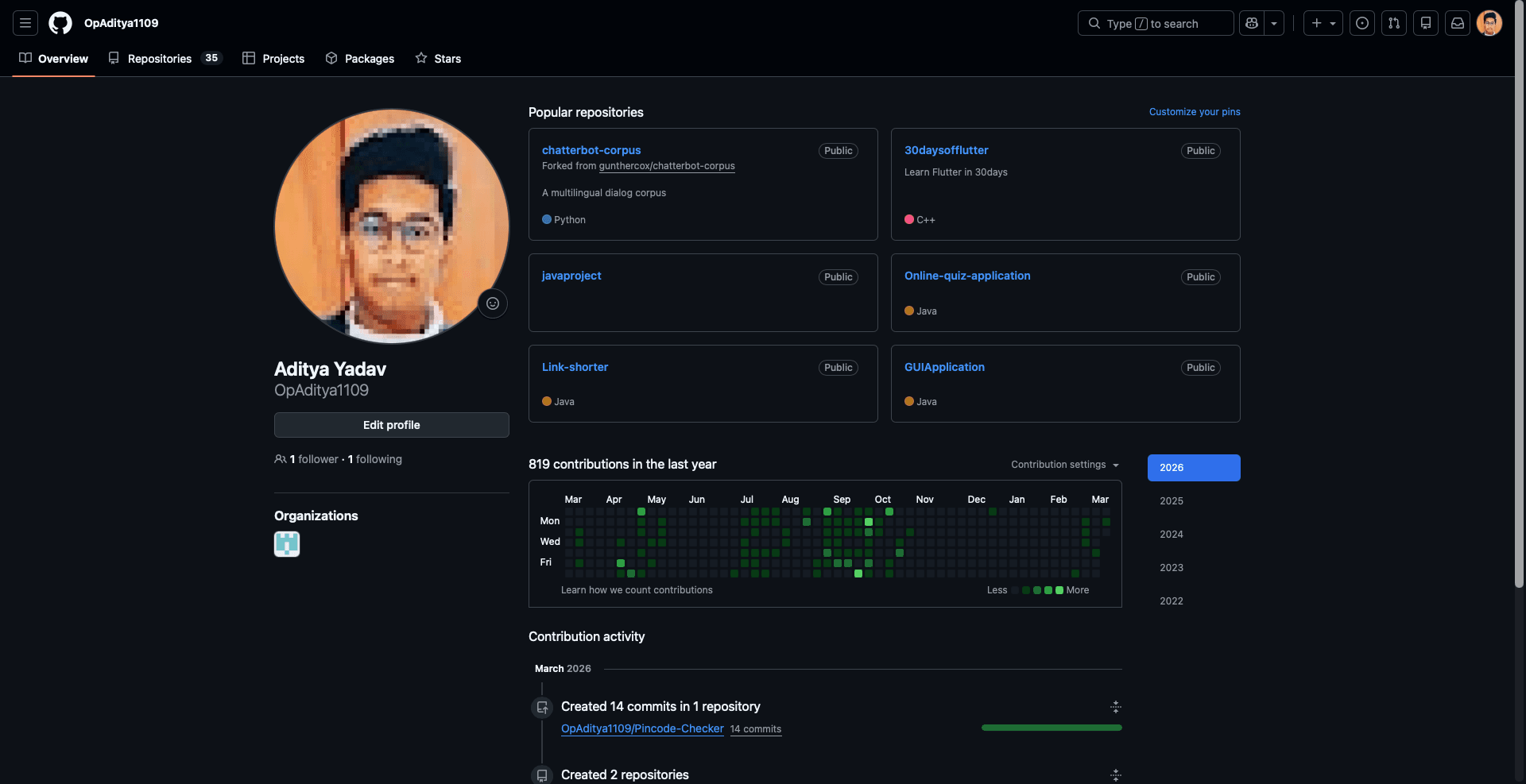Open the Pull requests icon in header
Screen dimensions: 1526x784
1394,23
